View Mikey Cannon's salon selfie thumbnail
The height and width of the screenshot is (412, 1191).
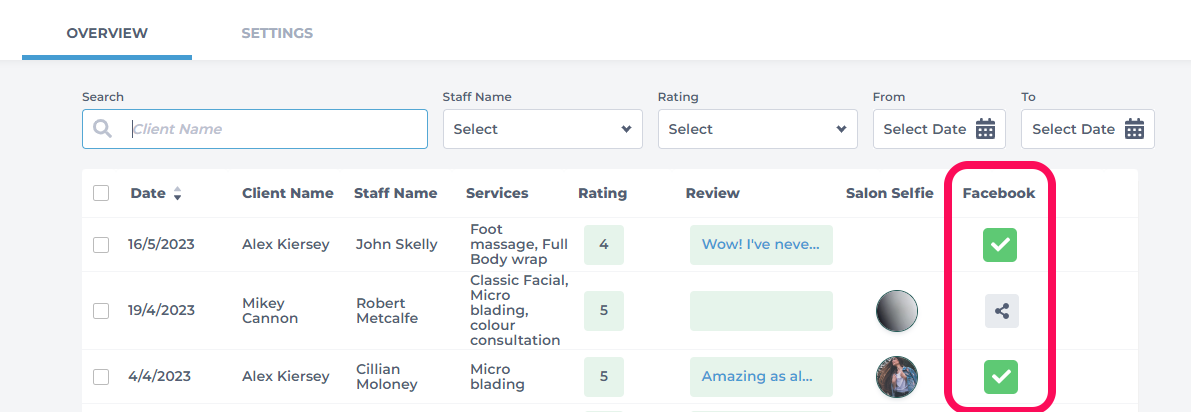(896, 311)
